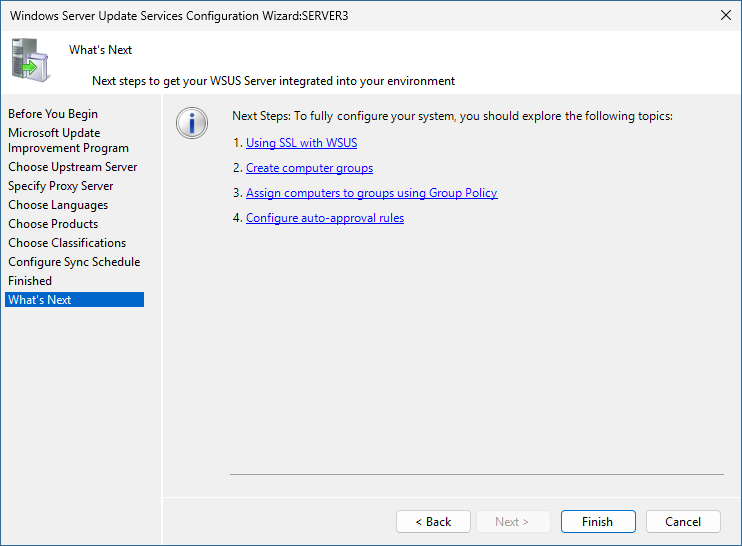This screenshot has height=546, width=742.
Task: Select the highlighted What's Next step
Action: coord(74,299)
